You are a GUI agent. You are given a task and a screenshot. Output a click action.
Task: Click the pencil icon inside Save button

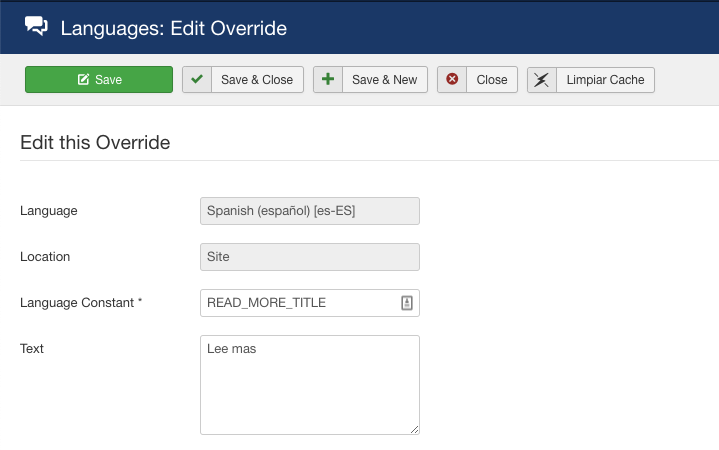(83, 80)
